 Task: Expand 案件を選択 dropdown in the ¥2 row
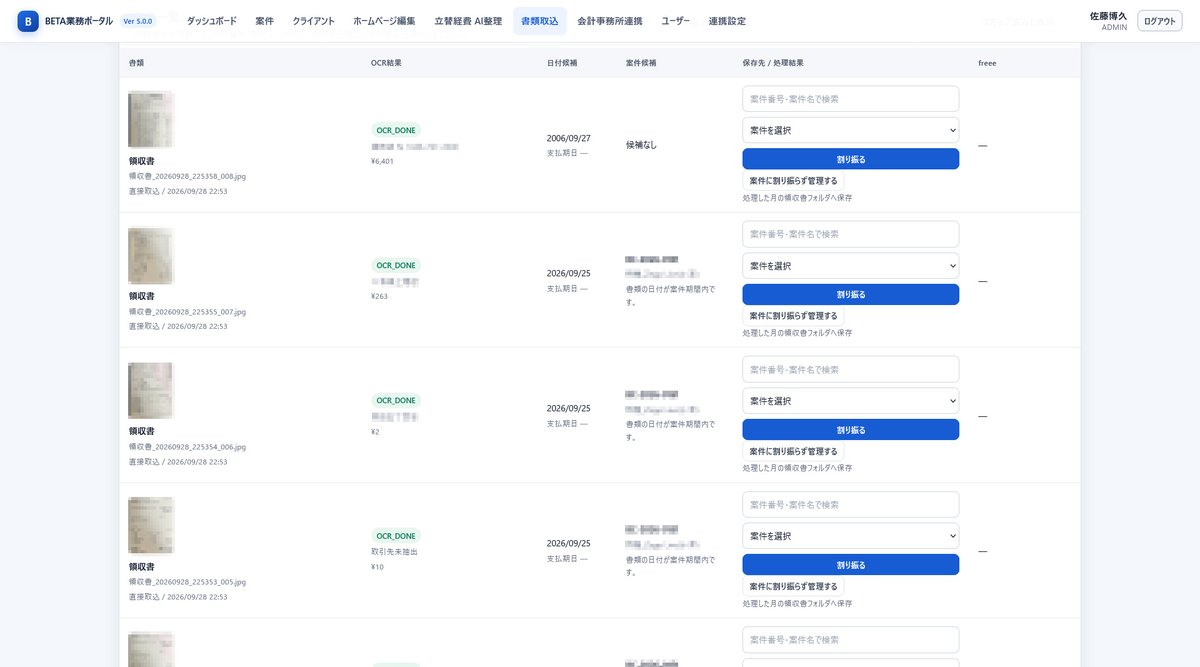pyautogui.click(x=851, y=401)
